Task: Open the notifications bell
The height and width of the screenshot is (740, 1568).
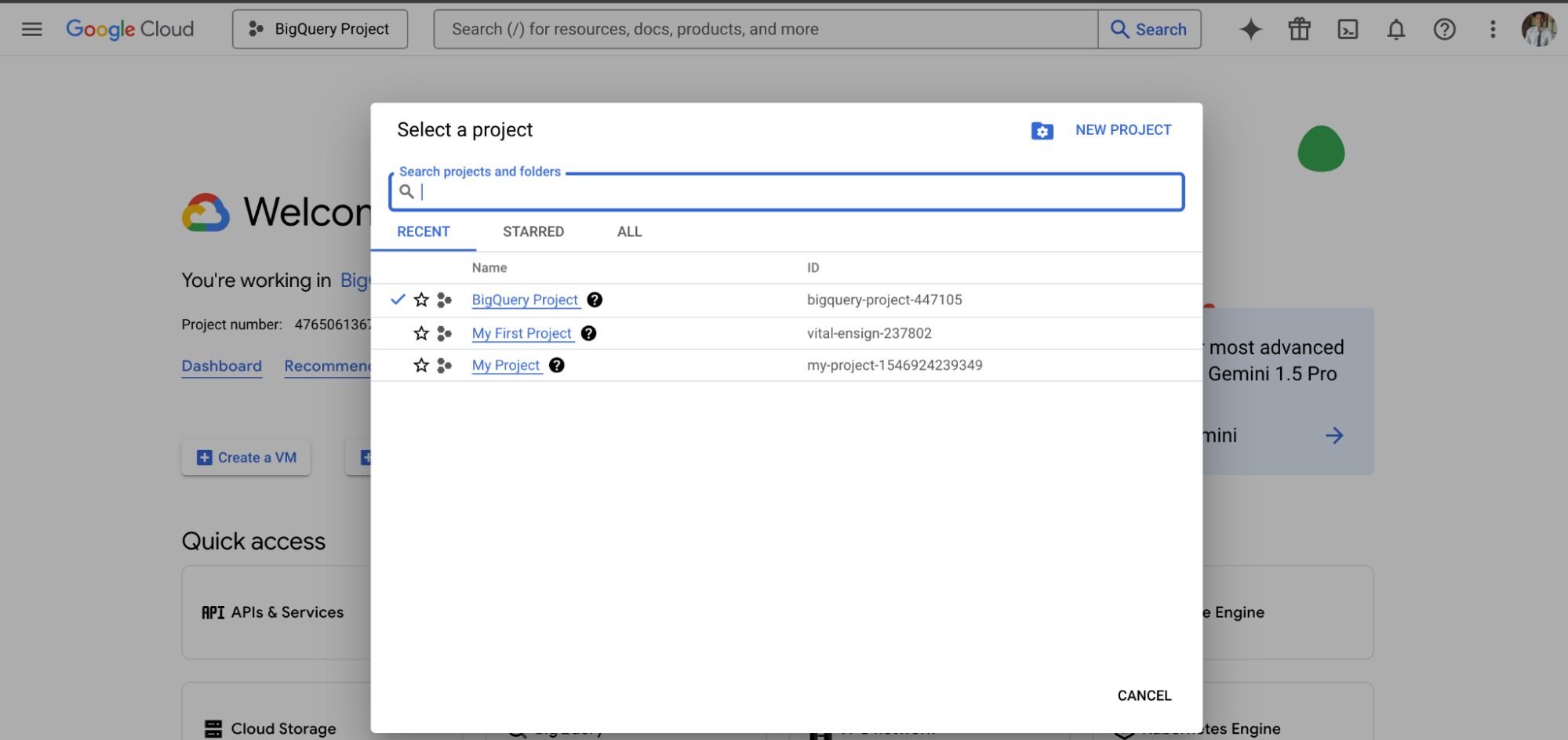Action: tap(1396, 30)
